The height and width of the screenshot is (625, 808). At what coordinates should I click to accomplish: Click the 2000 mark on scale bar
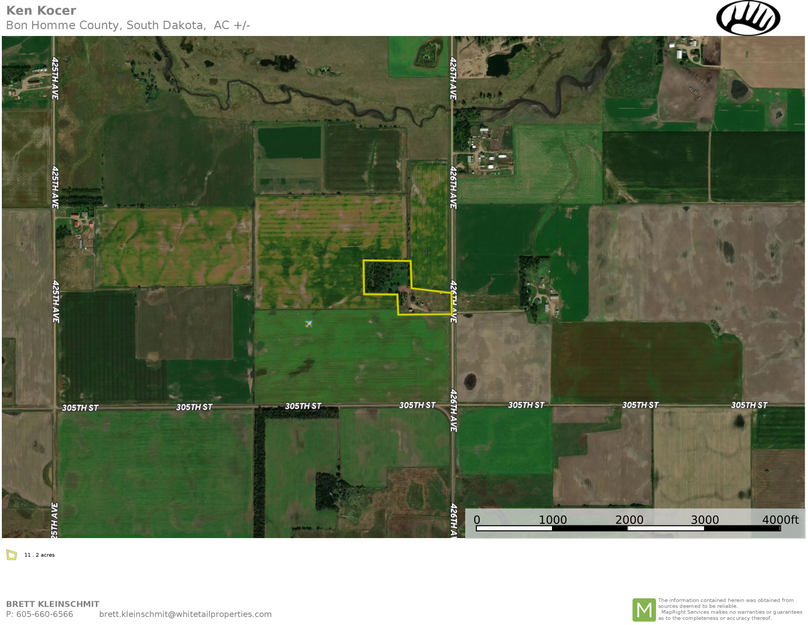click(629, 519)
